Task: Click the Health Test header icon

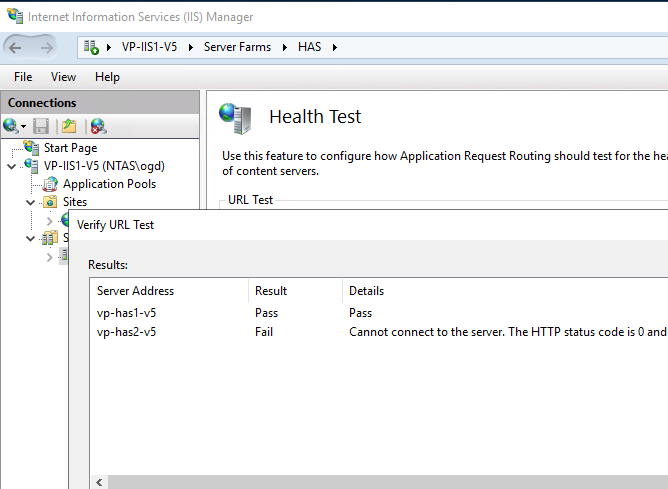Action: (235, 118)
